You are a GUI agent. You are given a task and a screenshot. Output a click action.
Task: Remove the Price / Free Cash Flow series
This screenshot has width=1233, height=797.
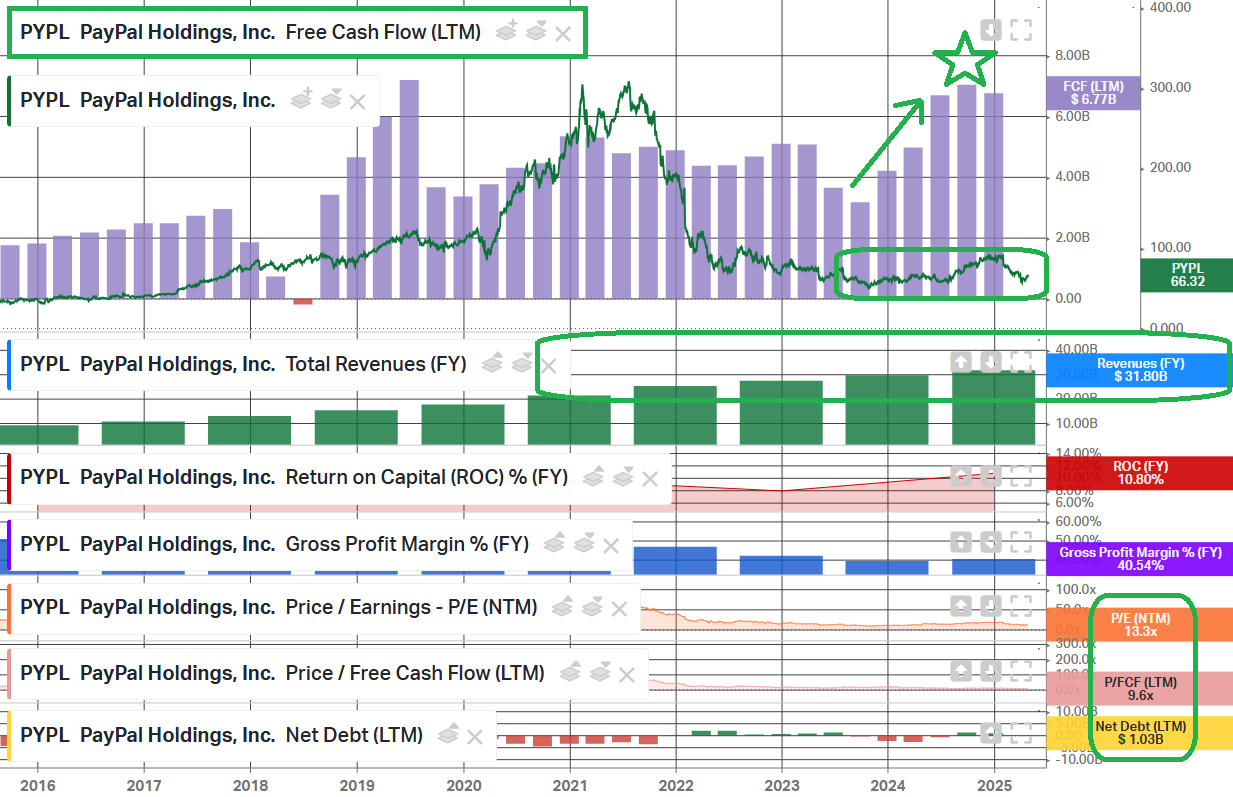coord(627,674)
